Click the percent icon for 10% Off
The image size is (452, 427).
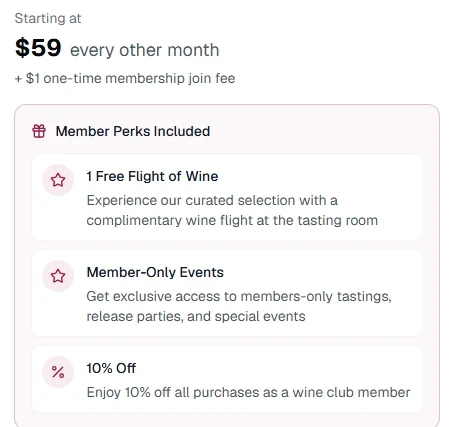pos(58,372)
